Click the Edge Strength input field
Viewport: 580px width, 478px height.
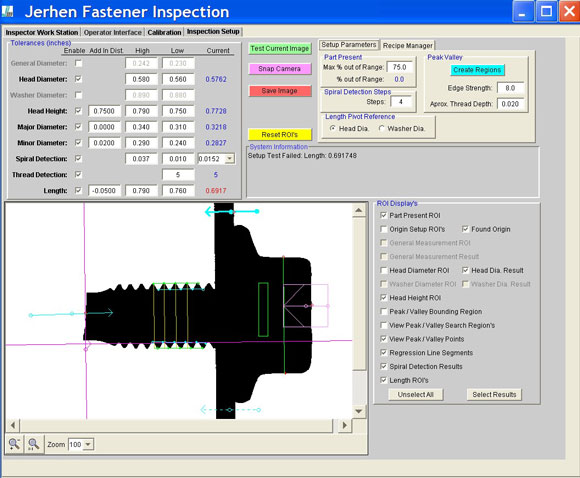510,88
